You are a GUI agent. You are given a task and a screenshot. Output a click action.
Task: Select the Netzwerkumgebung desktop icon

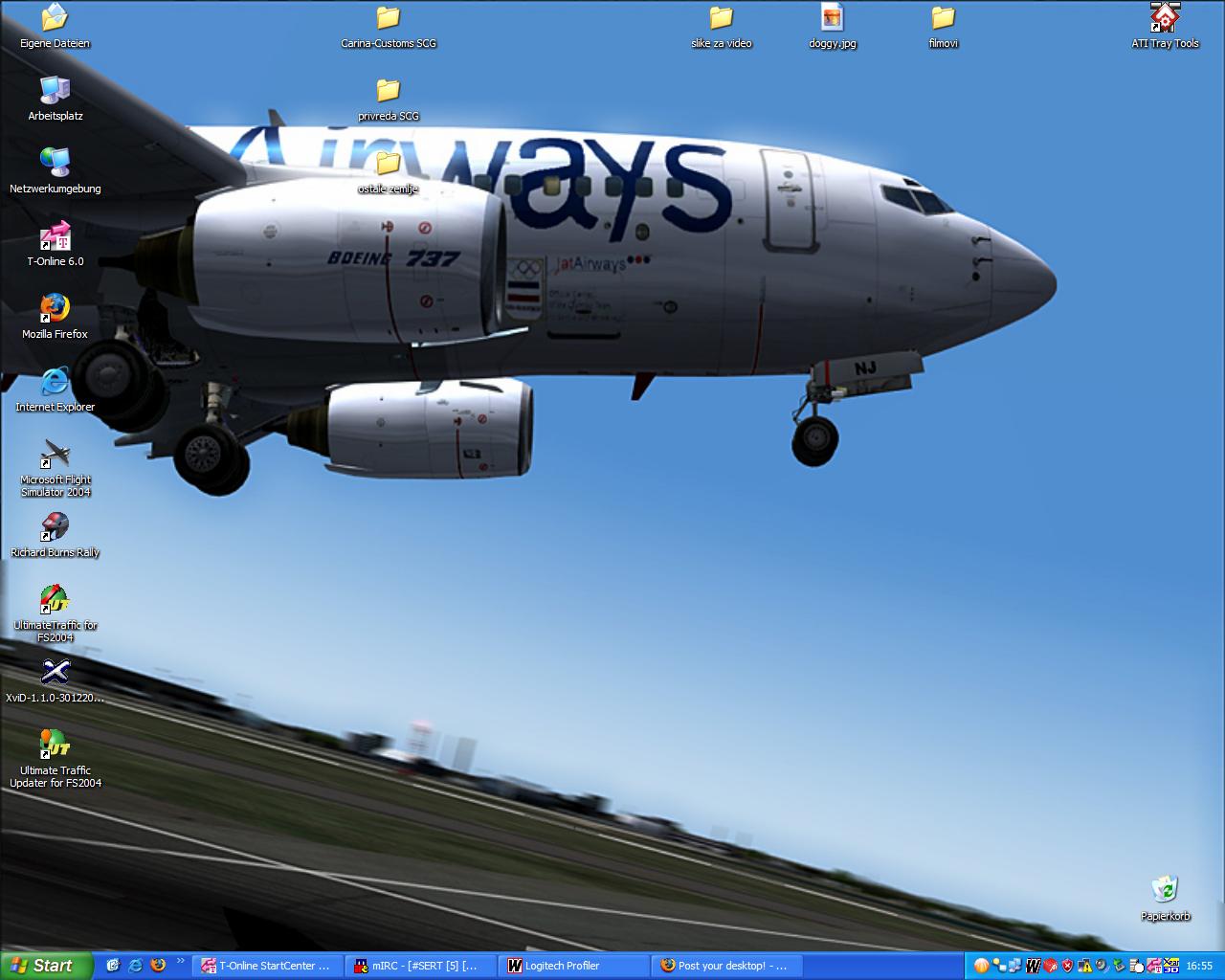click(x=56, y=171)
